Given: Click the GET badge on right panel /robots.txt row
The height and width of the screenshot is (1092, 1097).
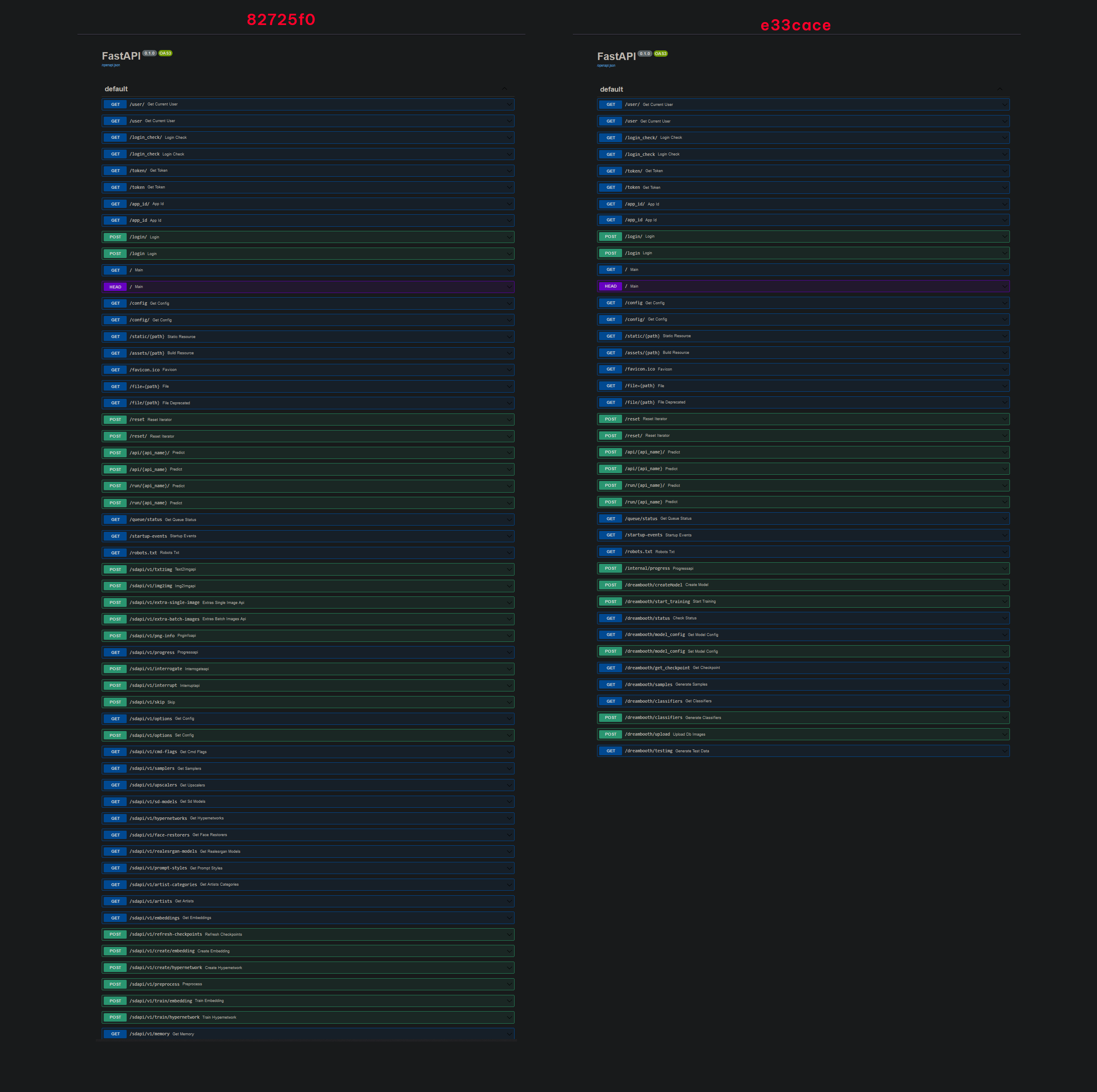Looking at the screenshot, I should [x=610, y=551].
